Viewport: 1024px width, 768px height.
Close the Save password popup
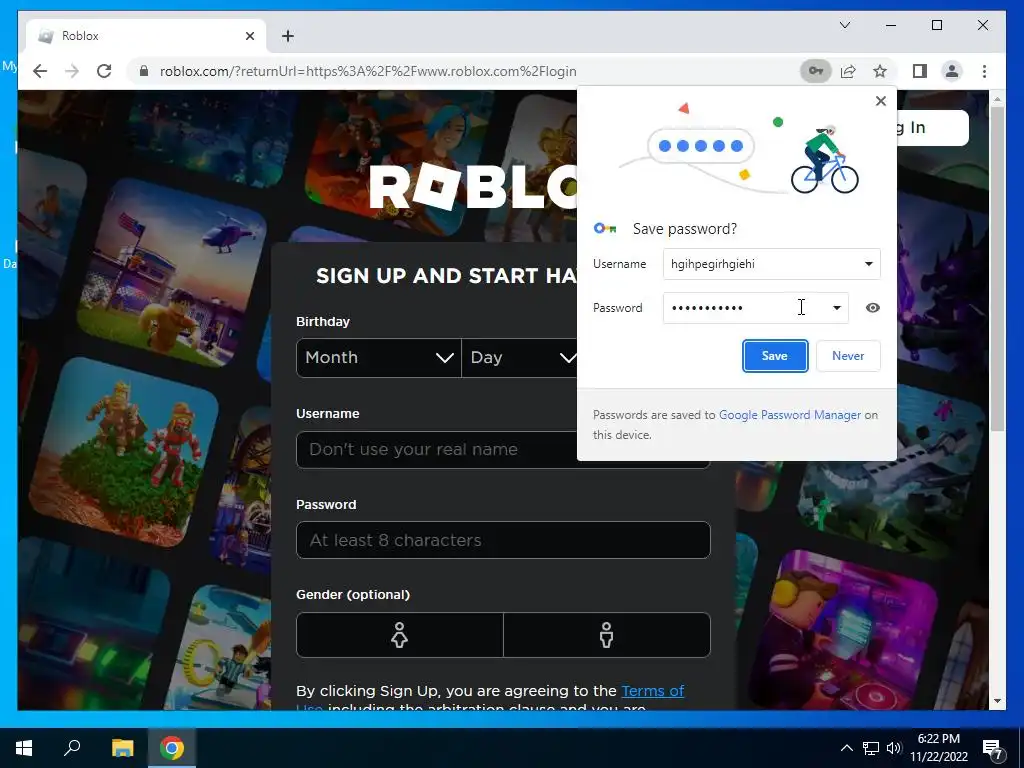click(x=880, y=101)
